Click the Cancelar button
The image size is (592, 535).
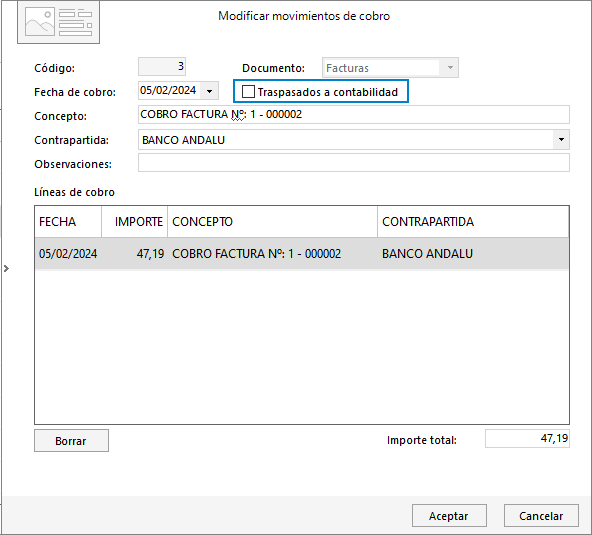click(x=541, y=515)
